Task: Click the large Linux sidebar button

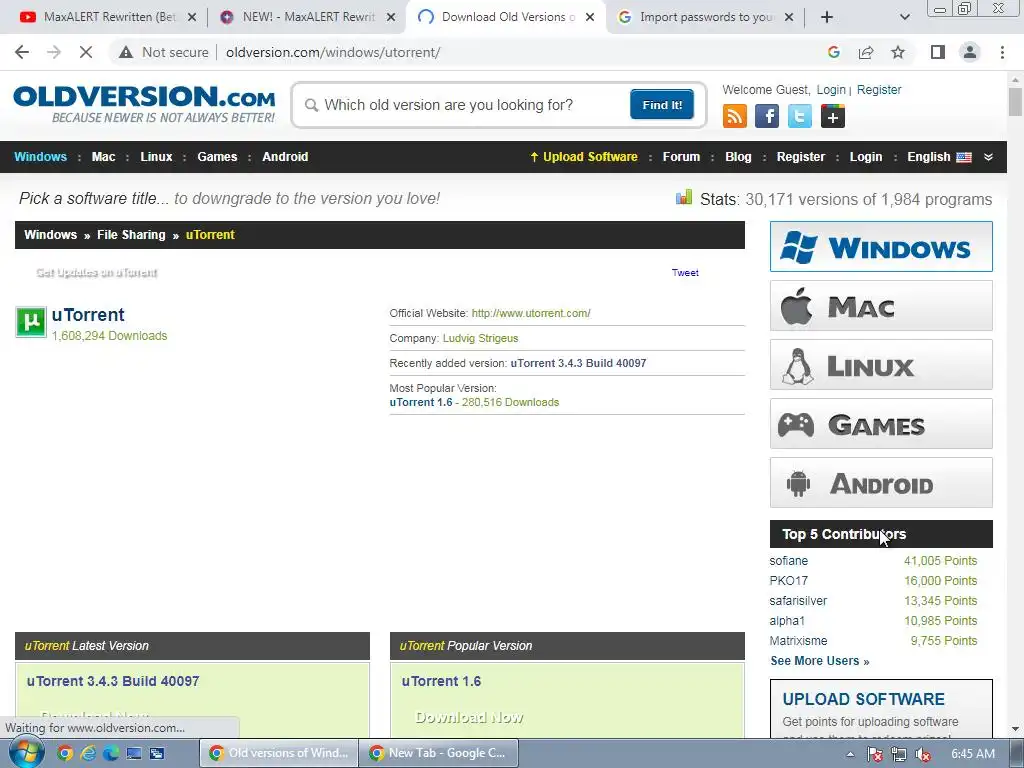Action: 881,364
